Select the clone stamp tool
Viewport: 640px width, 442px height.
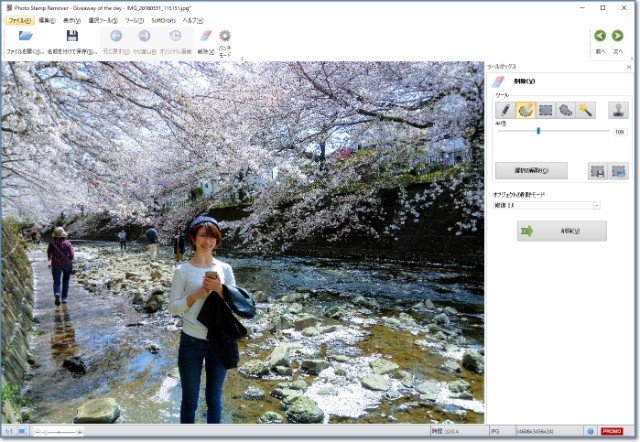click(617, 109)
